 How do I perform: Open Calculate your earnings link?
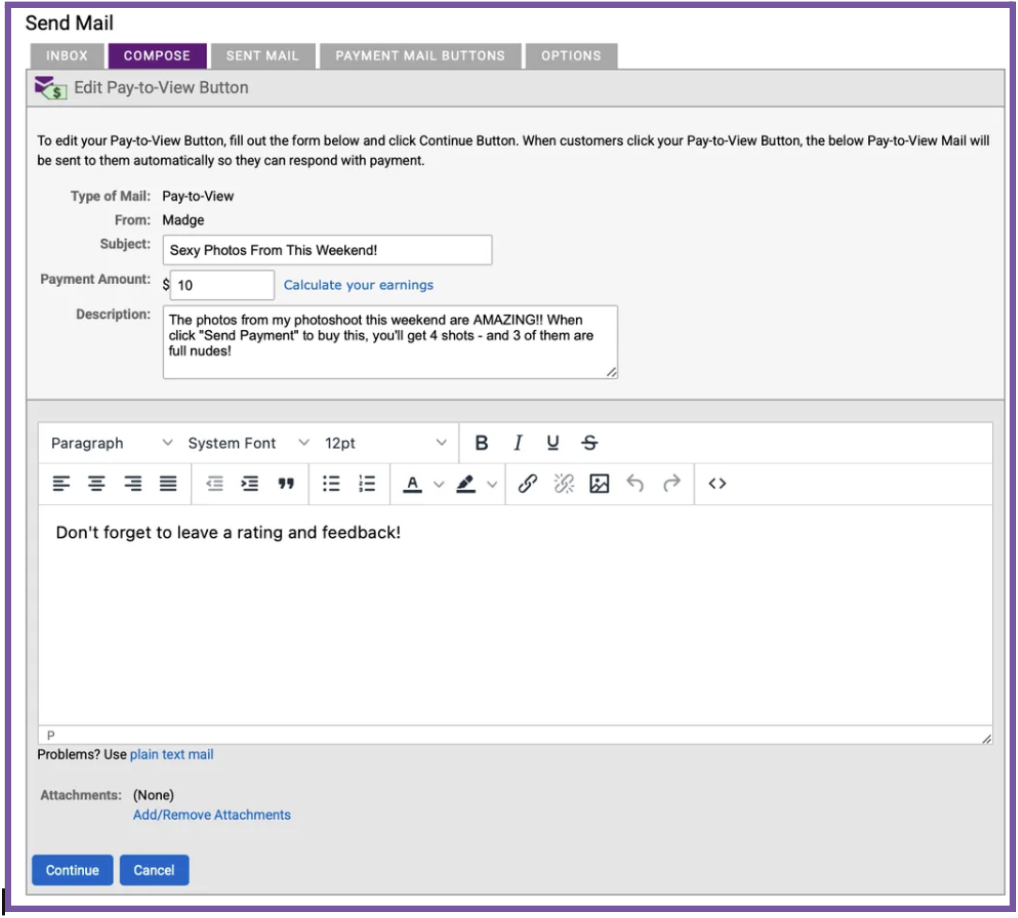pyautogui.click(x=358, y=285)
